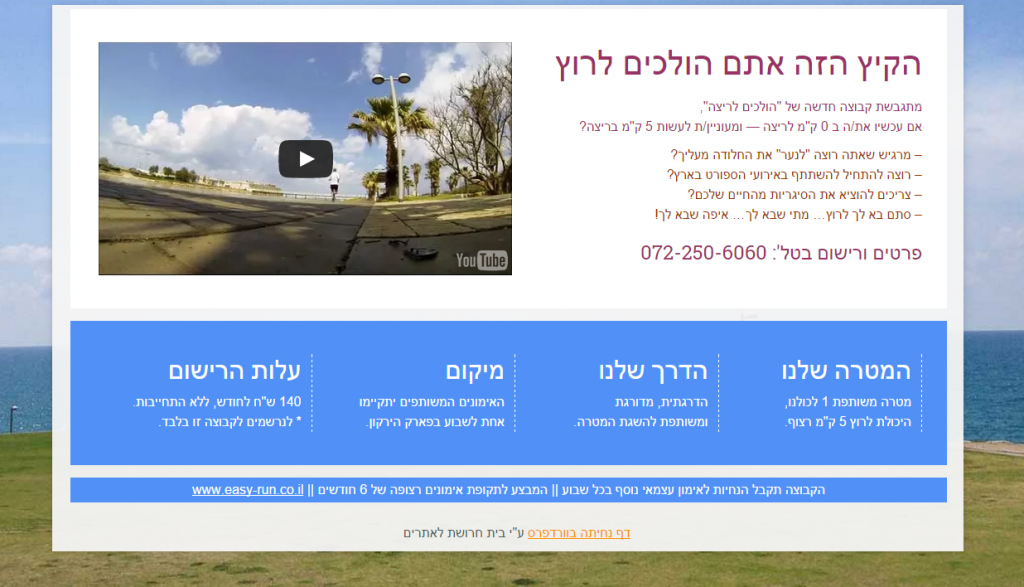Click the 'עלות הרישום' column heading

234,370
